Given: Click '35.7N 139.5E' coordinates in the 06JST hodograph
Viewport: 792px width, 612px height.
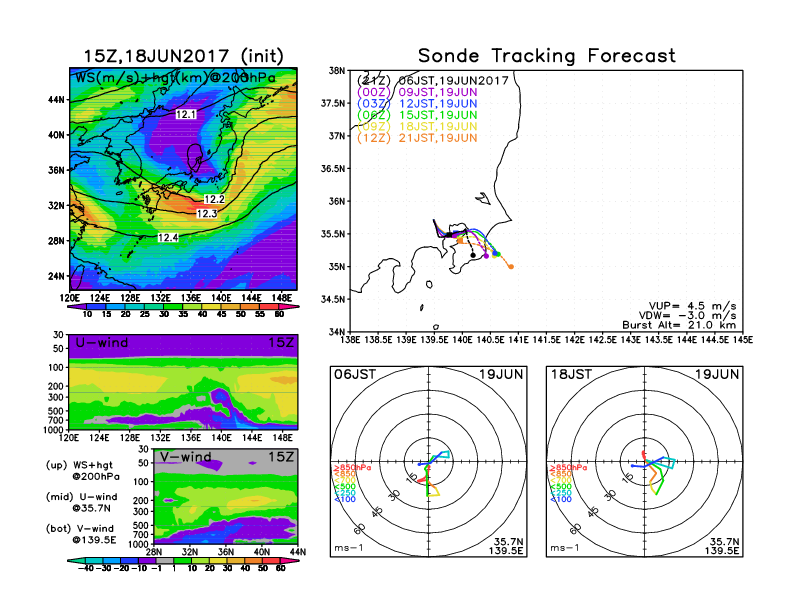Looking at the screenshot, I should 506,546.
